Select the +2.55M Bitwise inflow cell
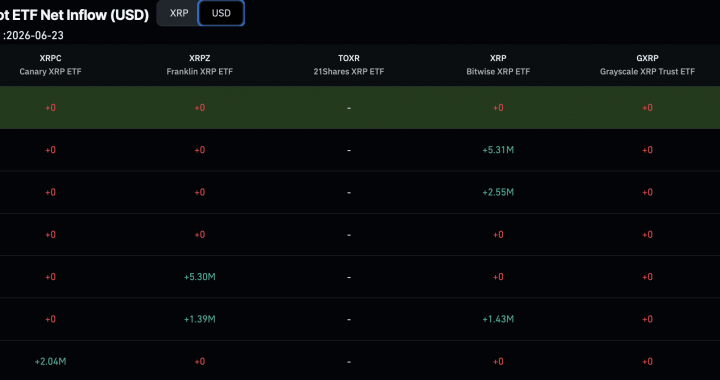 pyautogui.click(x=498, y=192)
